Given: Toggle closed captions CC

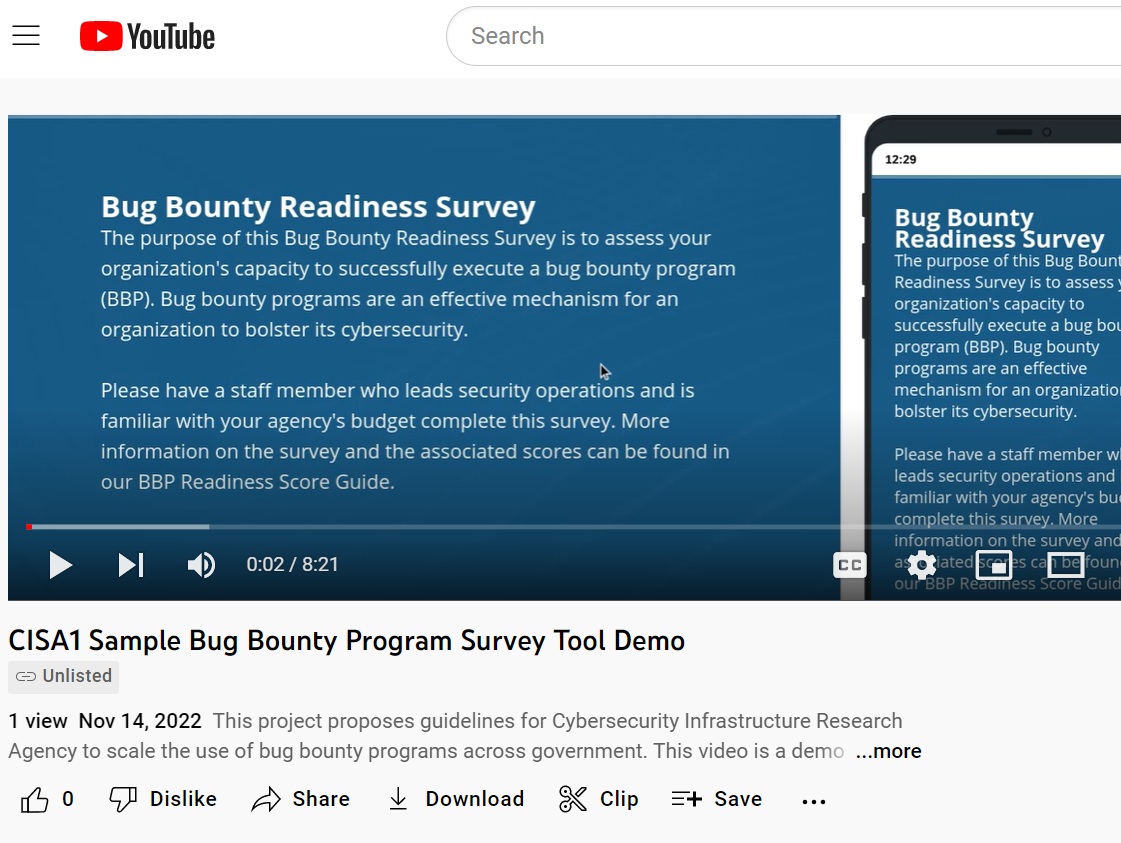Looking at the screenshot, I should point(849,565).
